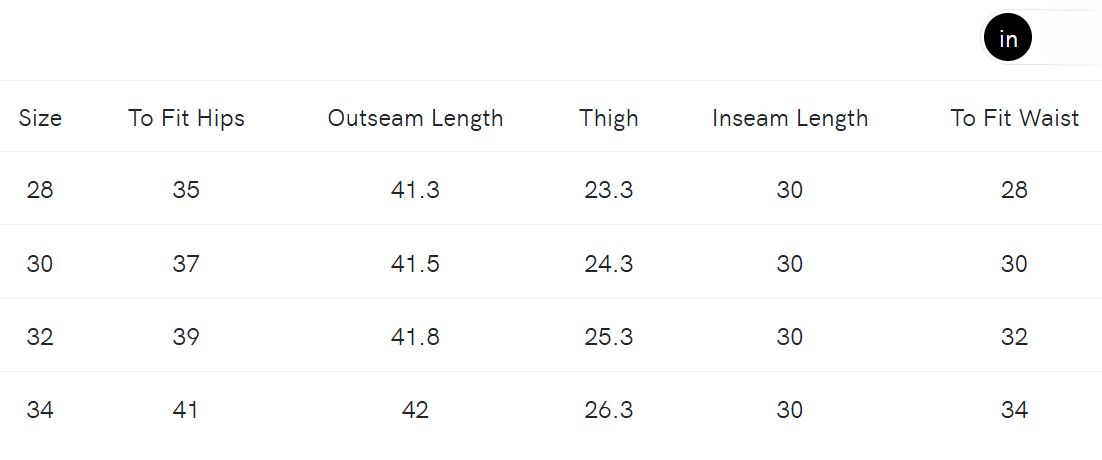Click the 23.3 thigh measurement
This screenshot has width=1102, height=460.
pyautogui.click(x=608, y=190)
